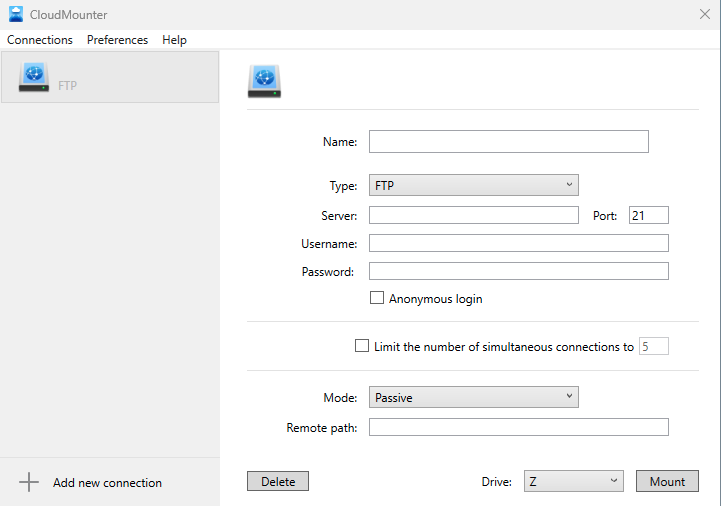This screenshot has width=721, height=506.
Task: Enable Anonymous login checkbox
Action: click(377, 298)
